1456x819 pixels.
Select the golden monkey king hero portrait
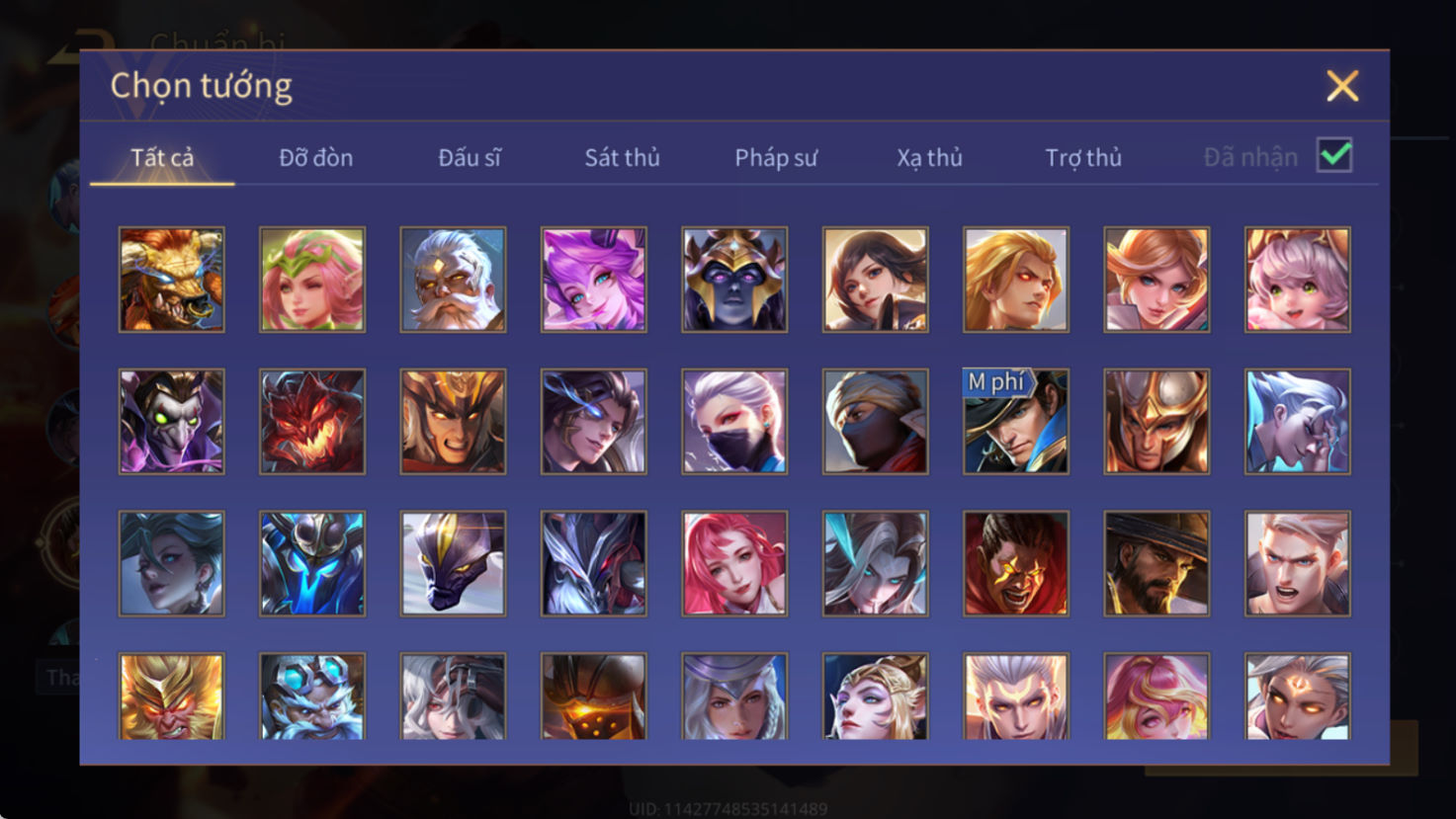pyautogui.click(x=172, y=696)
